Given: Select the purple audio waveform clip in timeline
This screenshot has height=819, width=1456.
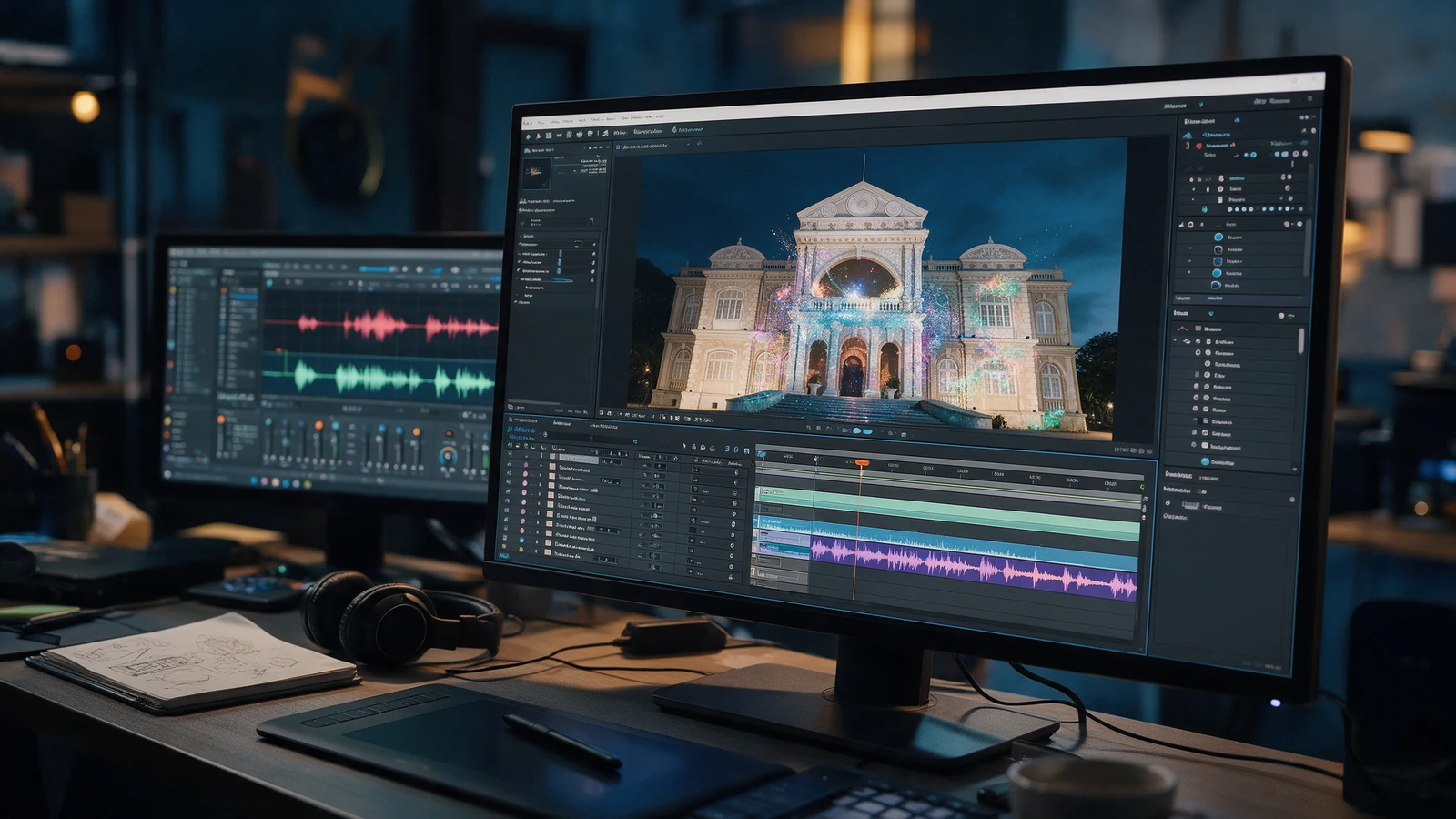Looking at the screenshot, I should tap(974, 568).
